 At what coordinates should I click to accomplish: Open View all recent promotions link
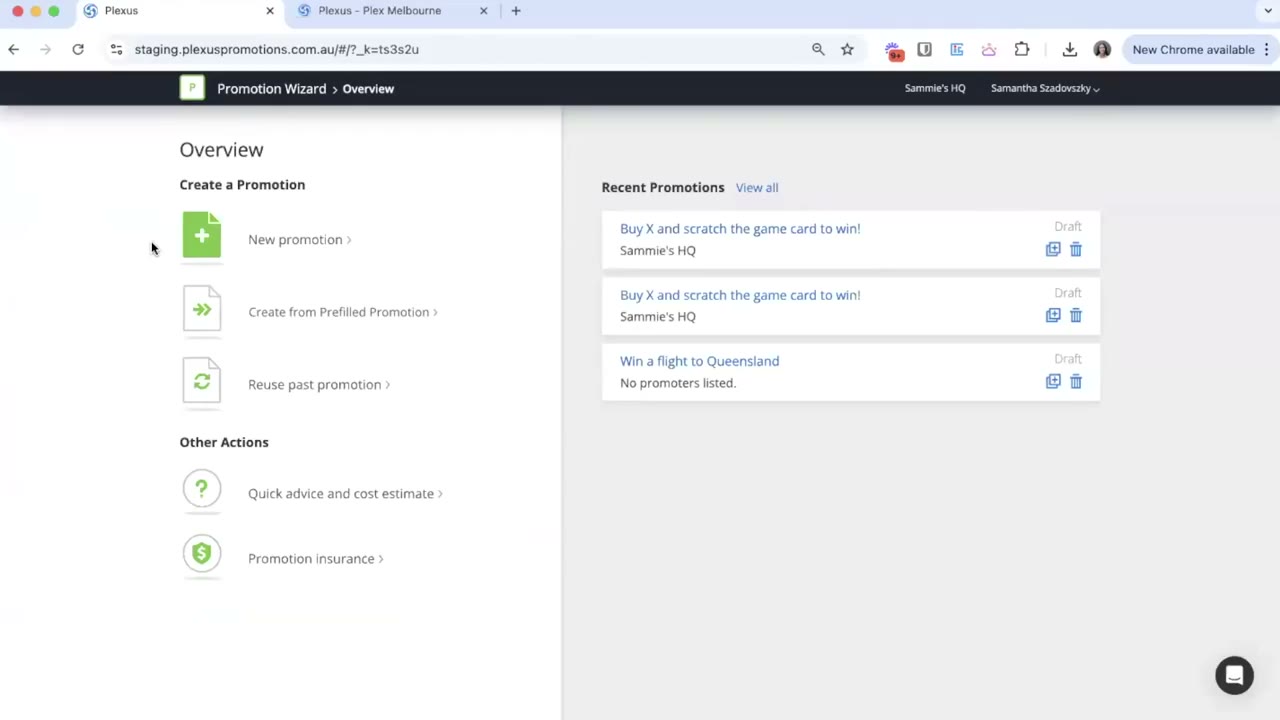point(757,187)
